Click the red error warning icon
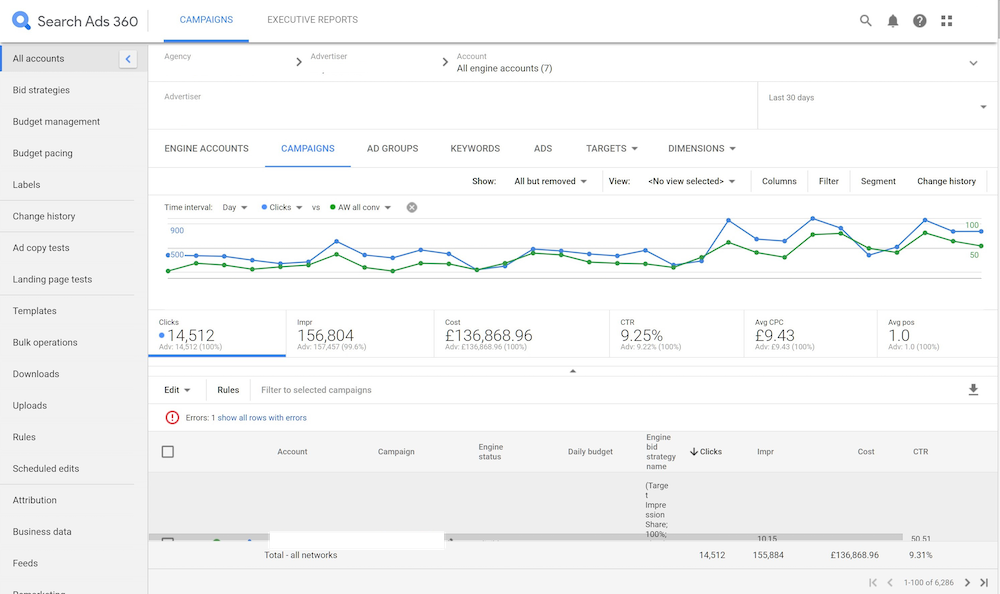This screenshot has height=594, width=1000. coord(172,418)
